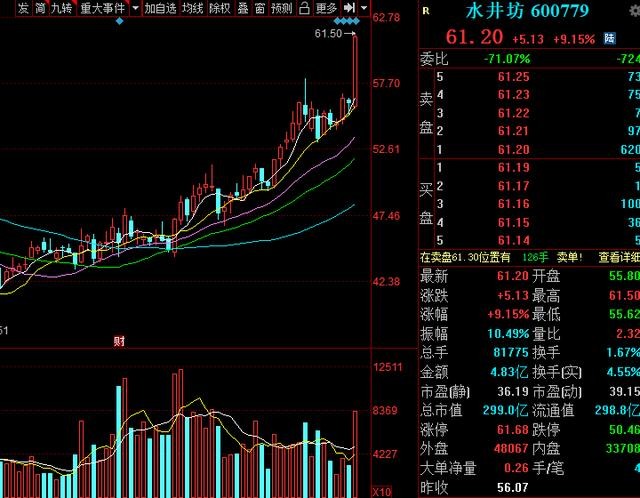Image resolution: width=640 pixels, height=498 pixels.
Task: Toggle 除权 ex-rights adjustment
Action: point(219,8)
